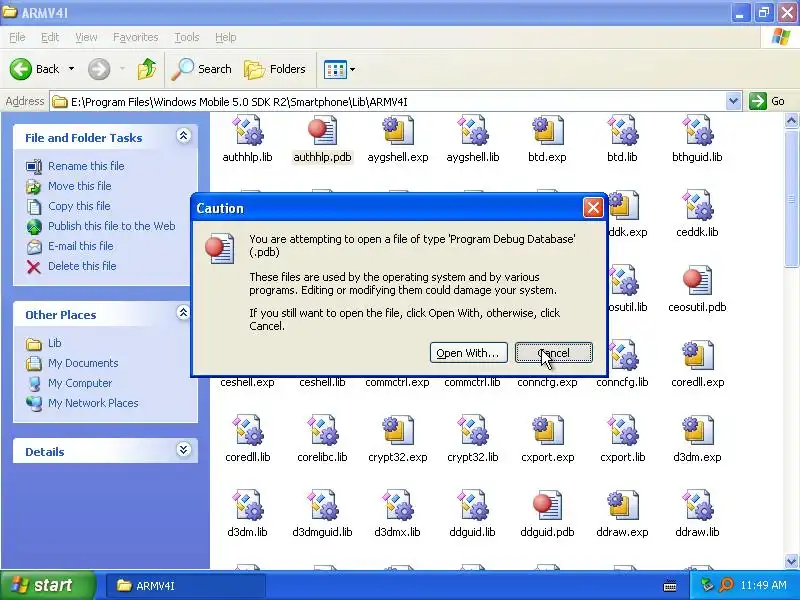Screen dimensions: 800x600
Task: Select the coredll.exp file icon
Action: coord(697,356)
